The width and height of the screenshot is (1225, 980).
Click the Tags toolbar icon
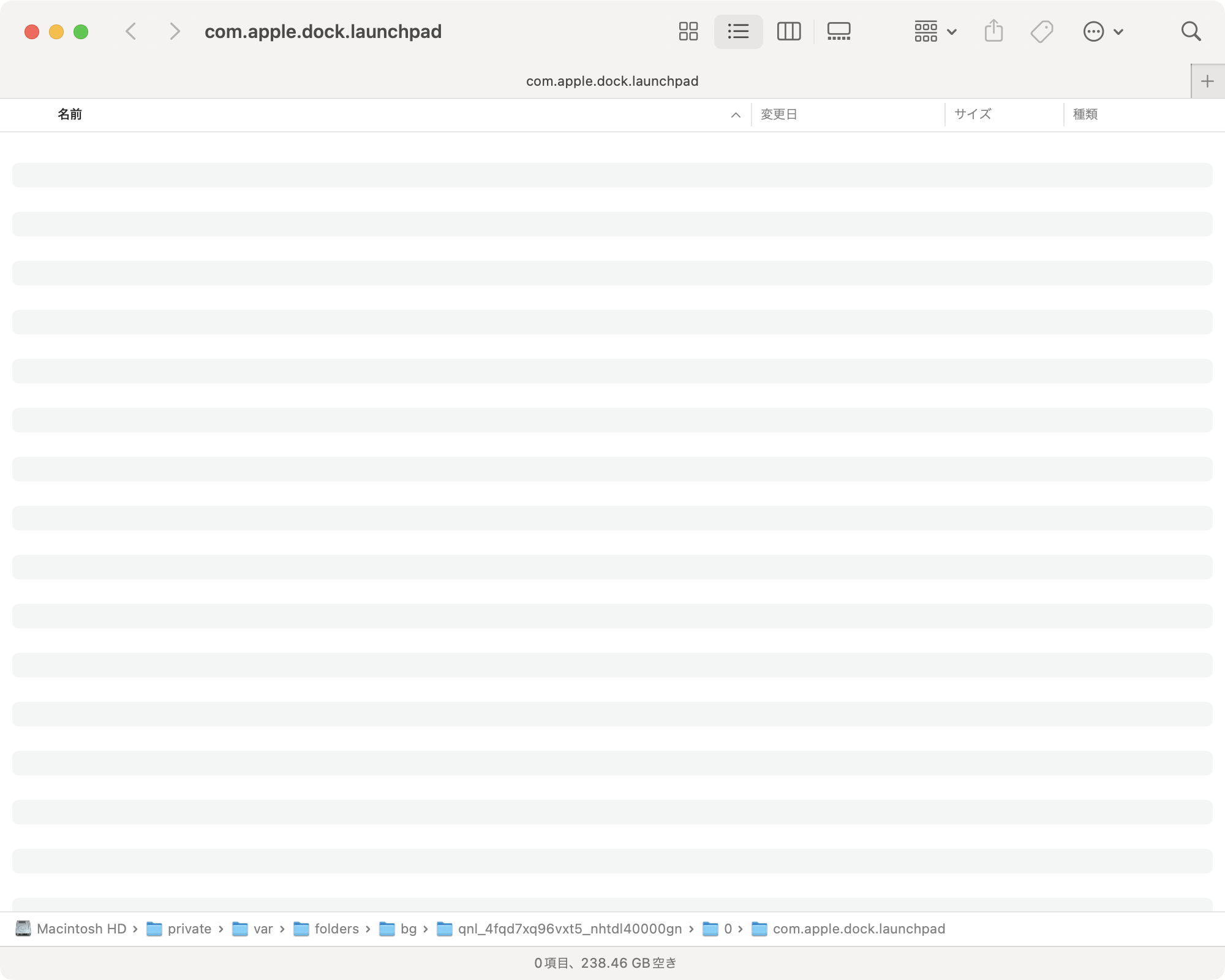(x=1042, y=31)
